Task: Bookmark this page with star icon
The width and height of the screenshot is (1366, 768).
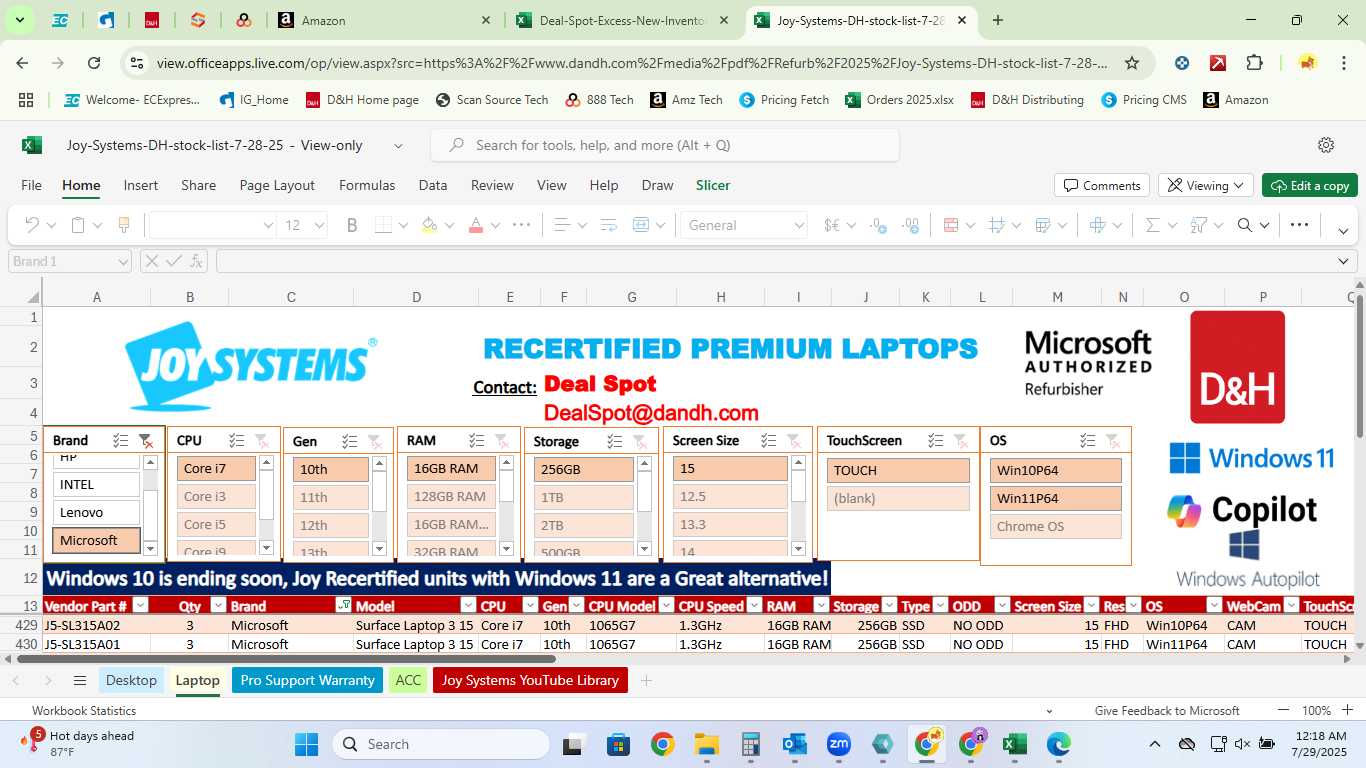Action: (x=1132, y=63)
